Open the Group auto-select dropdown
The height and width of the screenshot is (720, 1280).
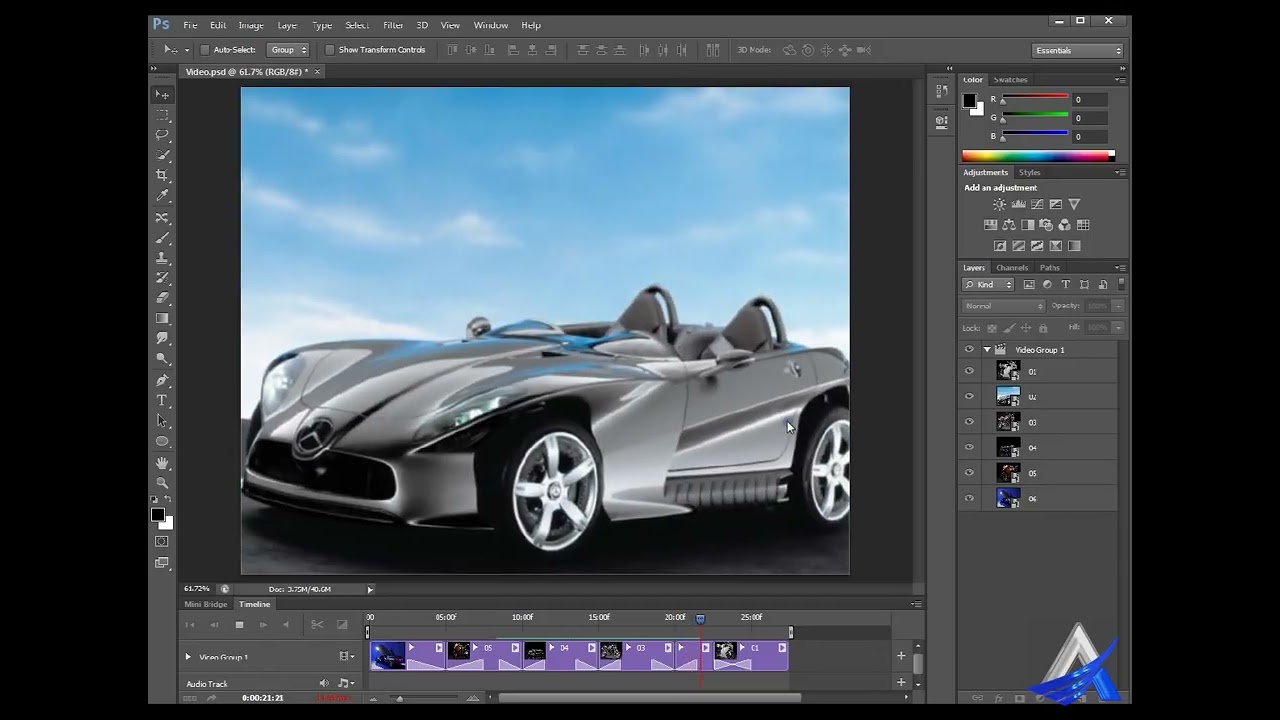pyautogui.click(x=289, y=50)
